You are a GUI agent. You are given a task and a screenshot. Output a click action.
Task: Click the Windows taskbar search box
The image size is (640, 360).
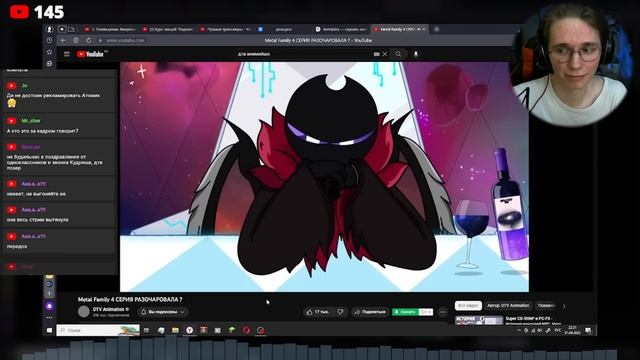[x=98, y=330]
